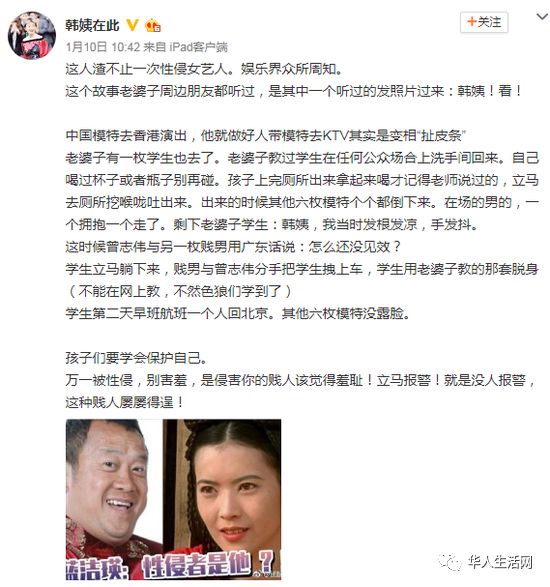
Task: Click the line starting 中国模特去香港演出
Action: (x=265, y=135)
